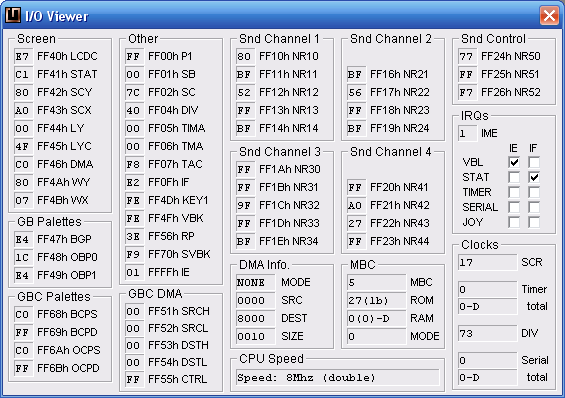Image resolution: width=565 pixels, height=398 pixels.
Task: Click the Clocks SCR field showing 17
Action: point(488,263)
